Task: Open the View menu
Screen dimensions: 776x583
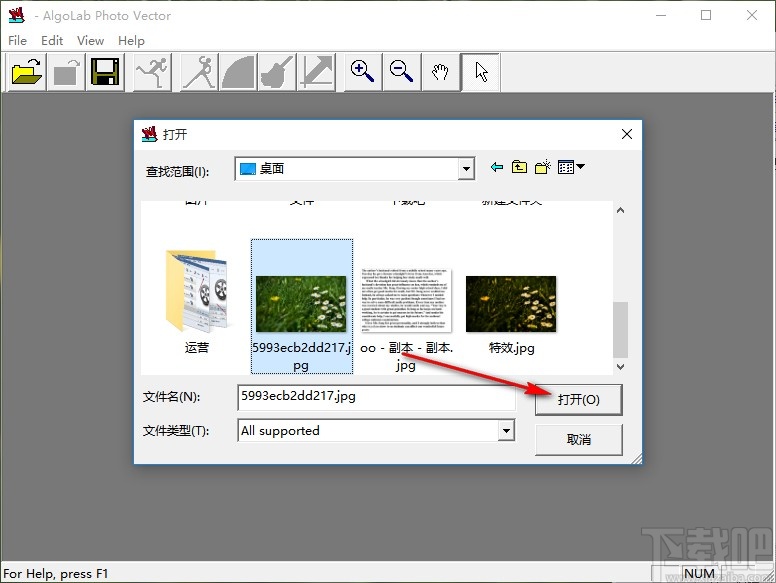Action: [x=91, y=41]
